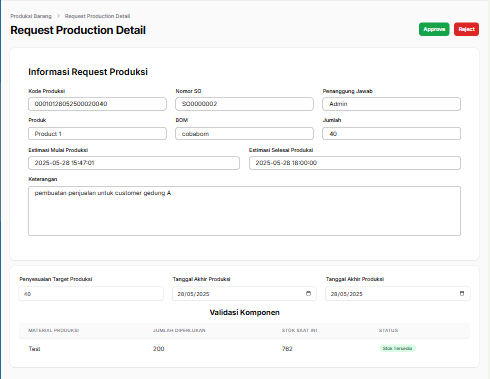Viewport: 490px width, 379px height.
Task: Open calendar icon in second Tanggal Akhir Produksi
Action: coord(462,293)
